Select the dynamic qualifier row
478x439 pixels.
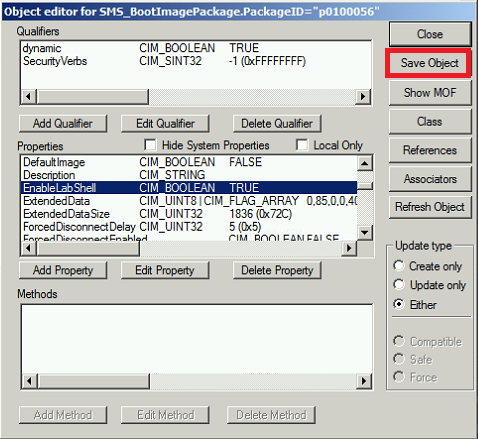(x=196, y=48)
